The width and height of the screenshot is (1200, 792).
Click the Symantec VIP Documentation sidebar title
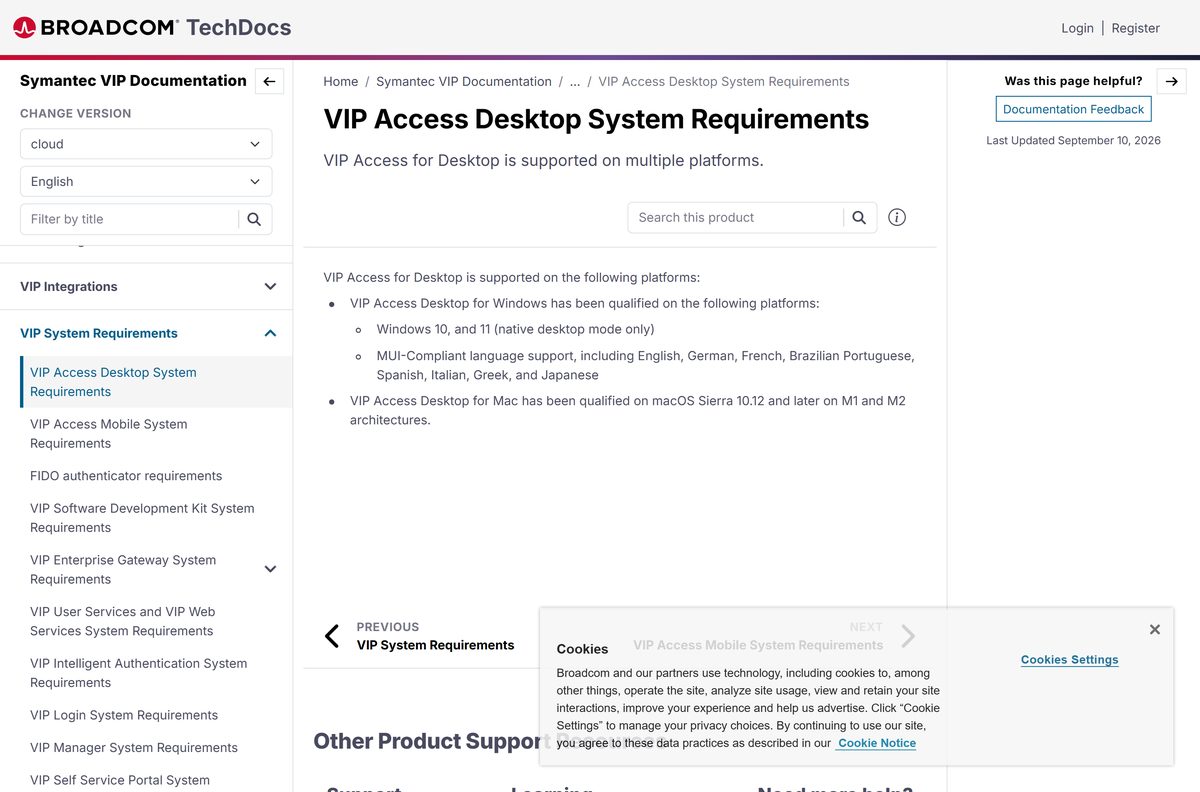click(133, 81)
